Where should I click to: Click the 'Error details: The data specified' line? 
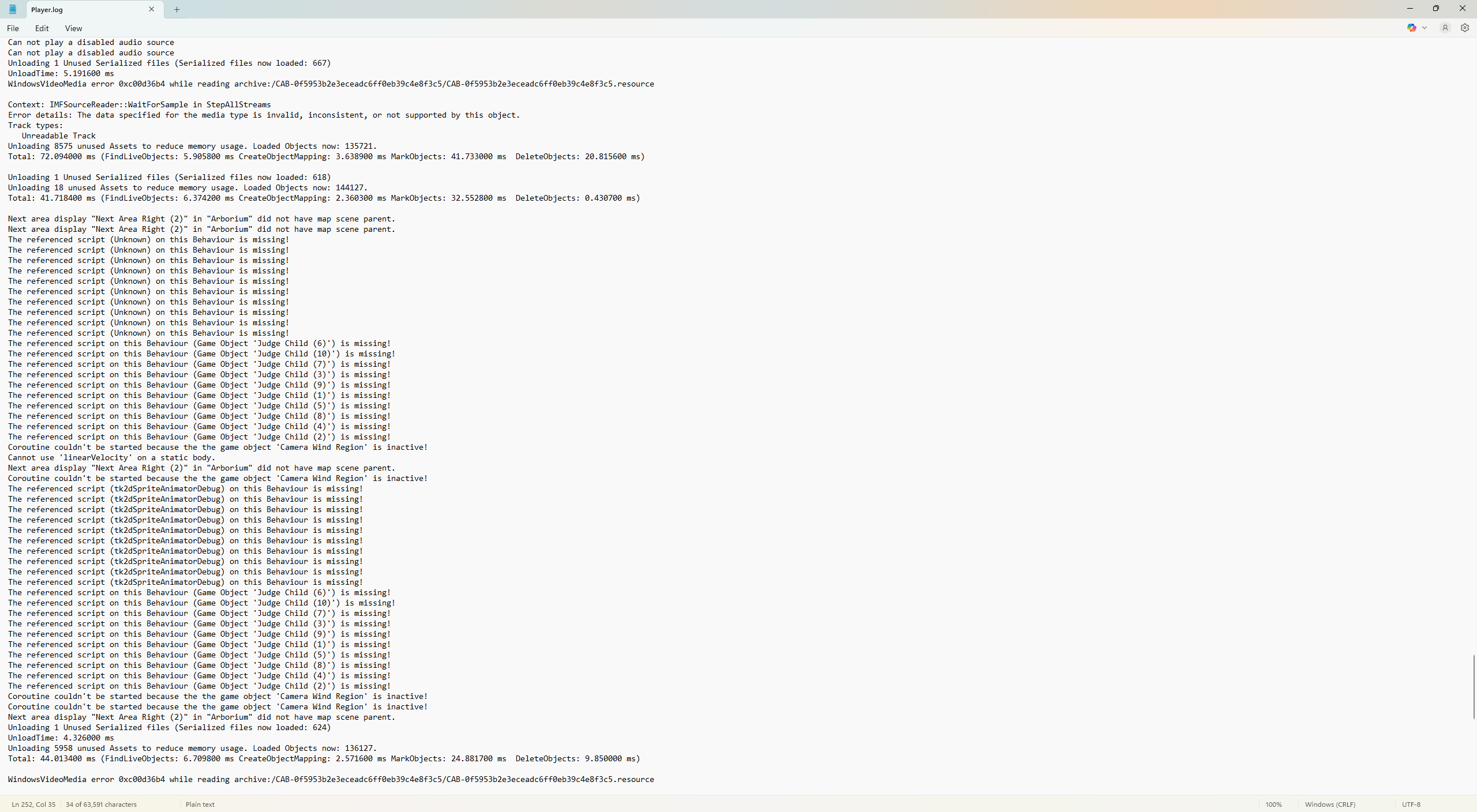click(264, 115)
